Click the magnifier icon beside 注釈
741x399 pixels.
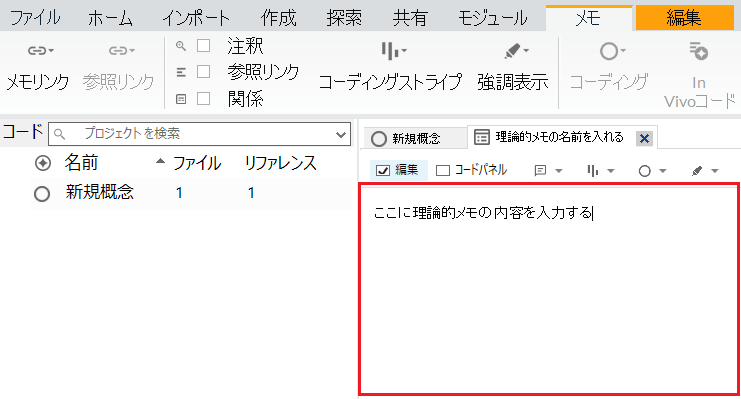(x=181, y=46)
